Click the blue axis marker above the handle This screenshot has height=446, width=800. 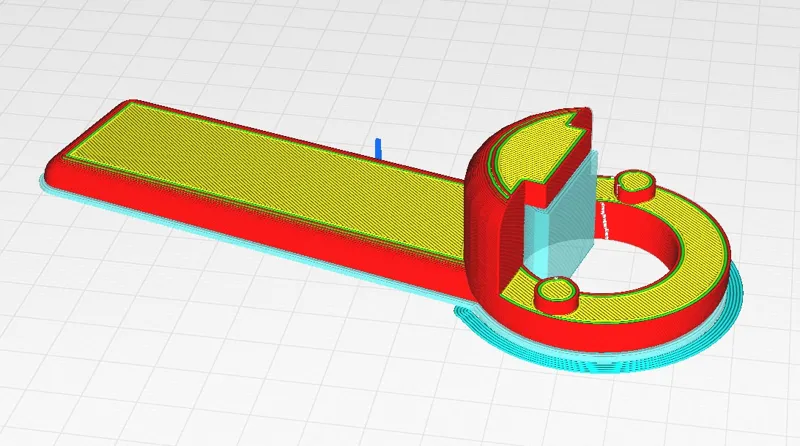pyautogui.click(x=379, y=148)
